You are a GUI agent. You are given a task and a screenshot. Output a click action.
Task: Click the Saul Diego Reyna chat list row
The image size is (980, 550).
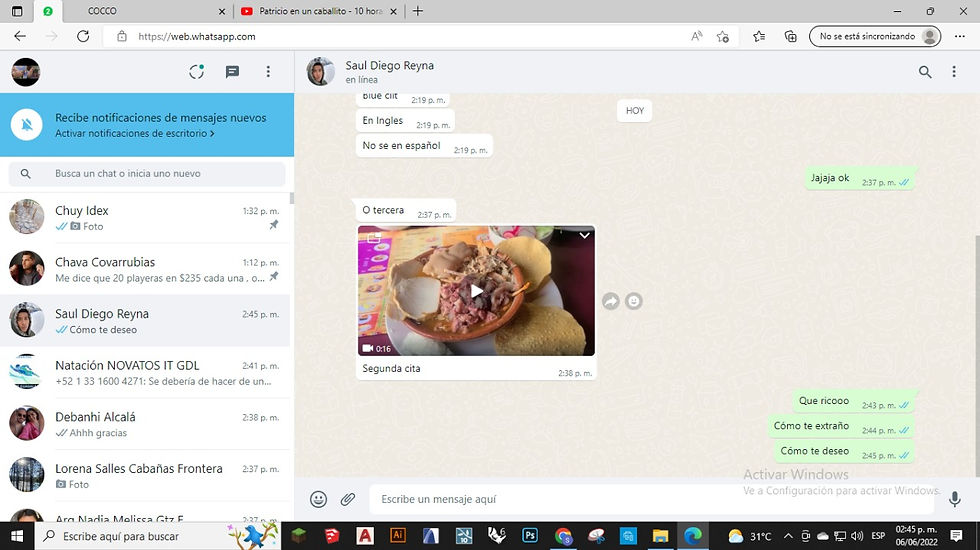coord(145,321)
